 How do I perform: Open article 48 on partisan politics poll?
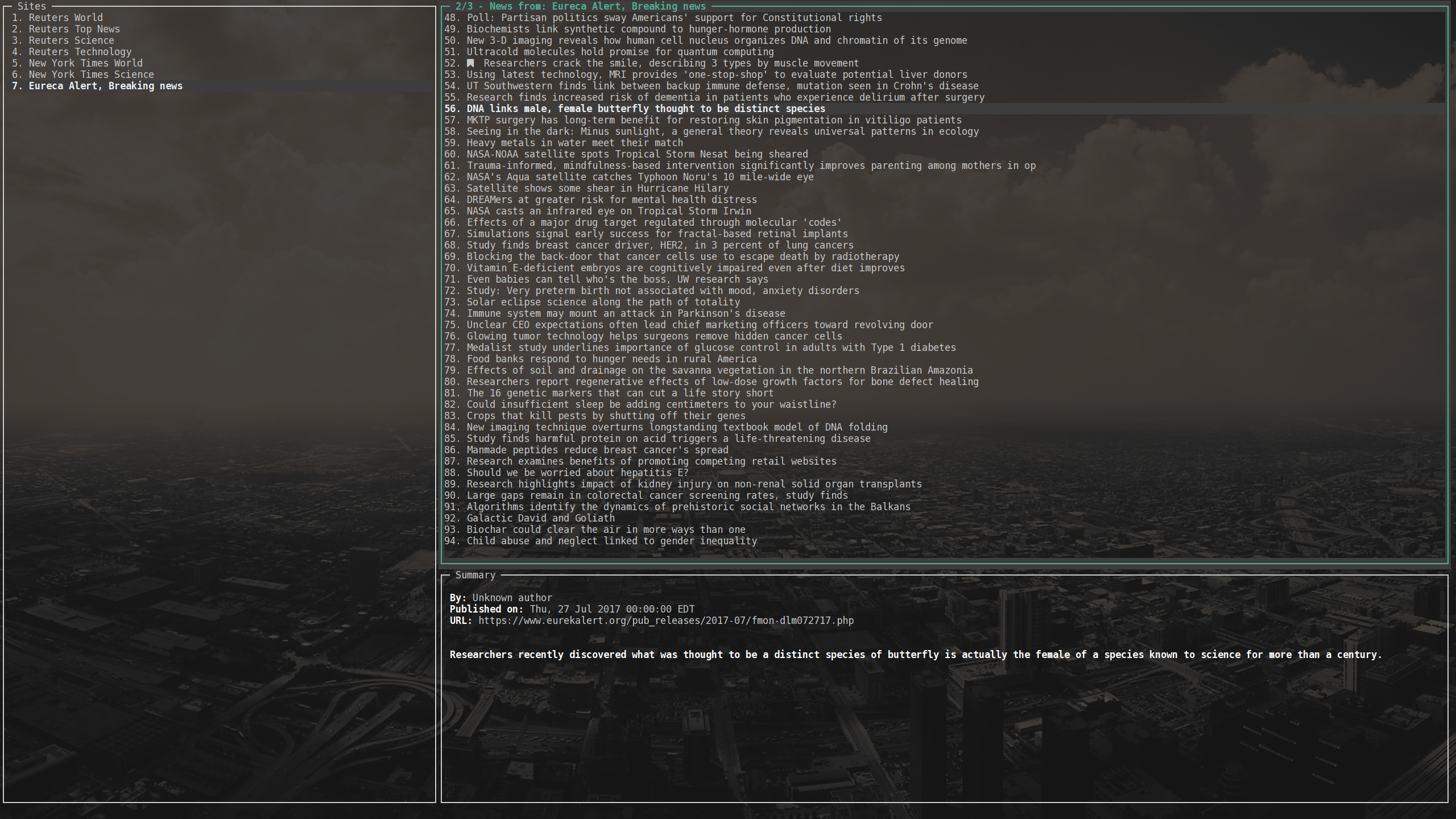point(674,18)
